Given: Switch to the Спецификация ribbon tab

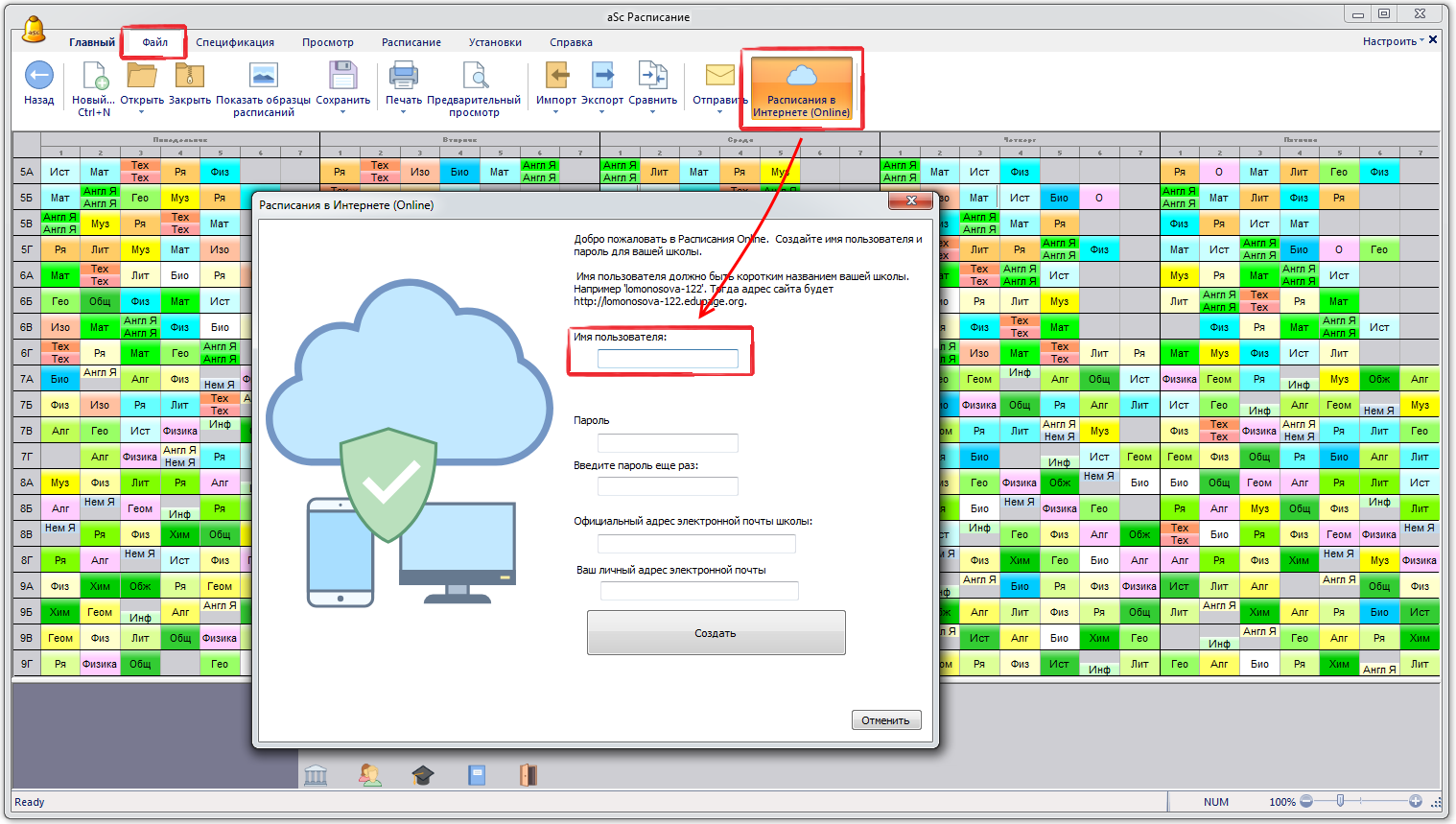Looking at the screenshot, I should (x=235, y=42).
